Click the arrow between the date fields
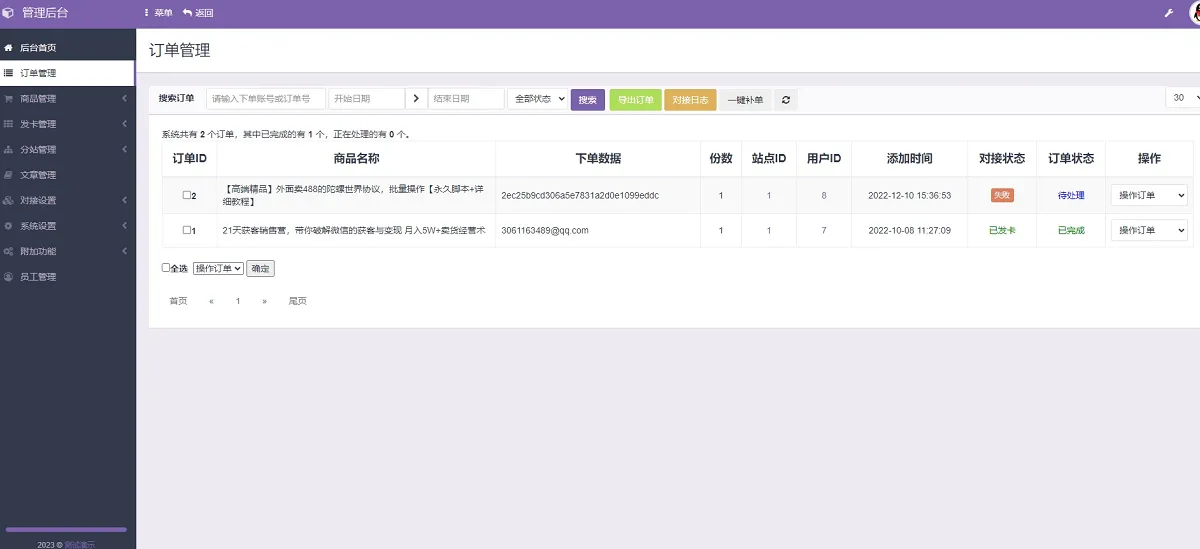The height and width of the screenshot is (549, 1200). [416, 99]
